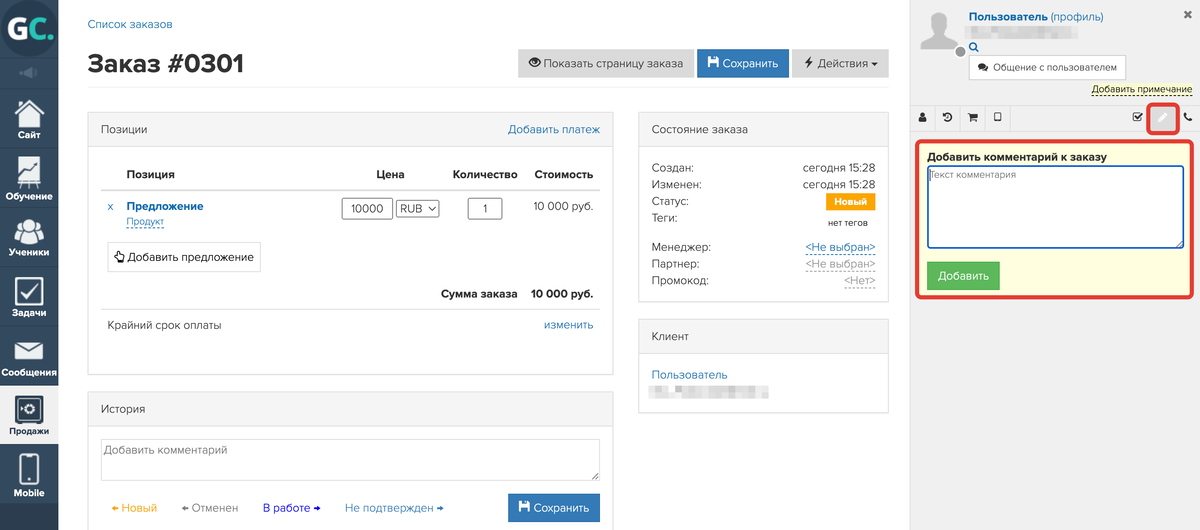Open the history clock icon tab
Screen dimensions: 1200x530
(x=947, y=117)
